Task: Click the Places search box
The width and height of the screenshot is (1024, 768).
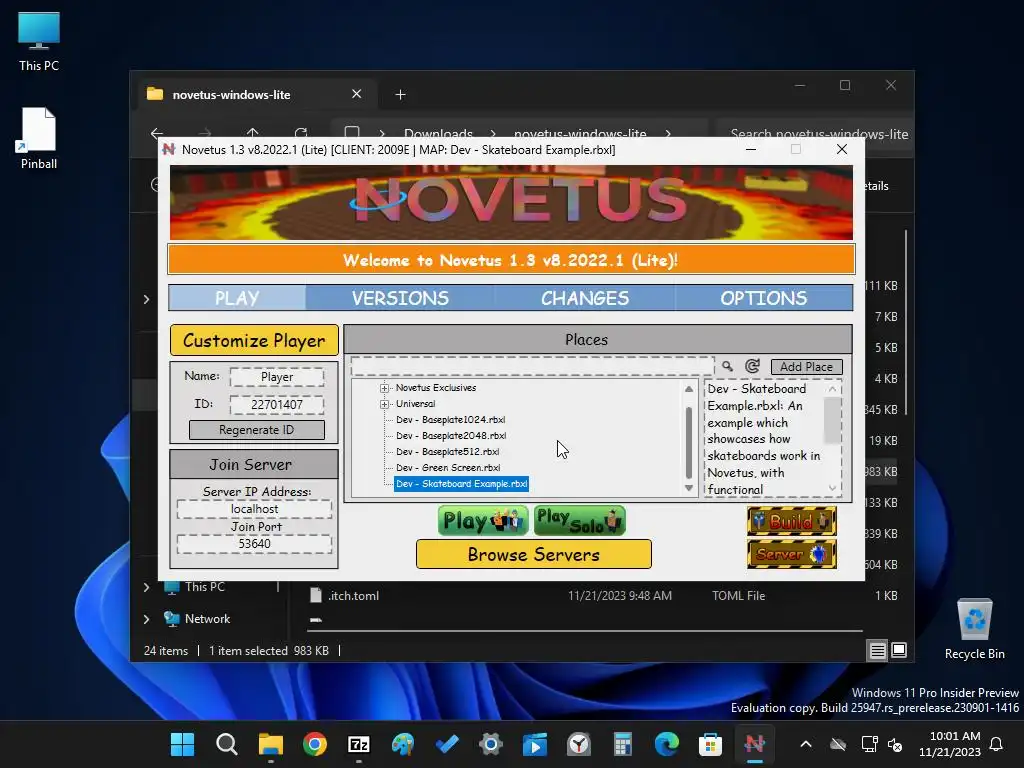Action: tap(532, 366)
